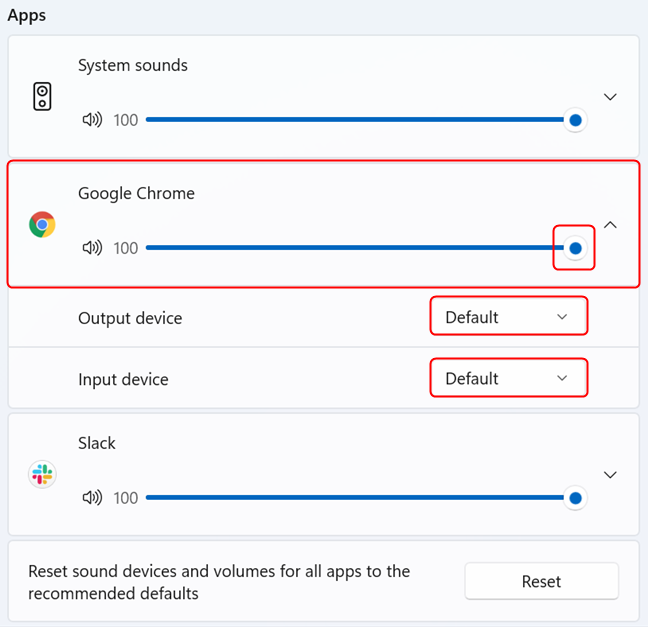Click the Slack app icon
The image size is (648, 627).
[42, 474]
